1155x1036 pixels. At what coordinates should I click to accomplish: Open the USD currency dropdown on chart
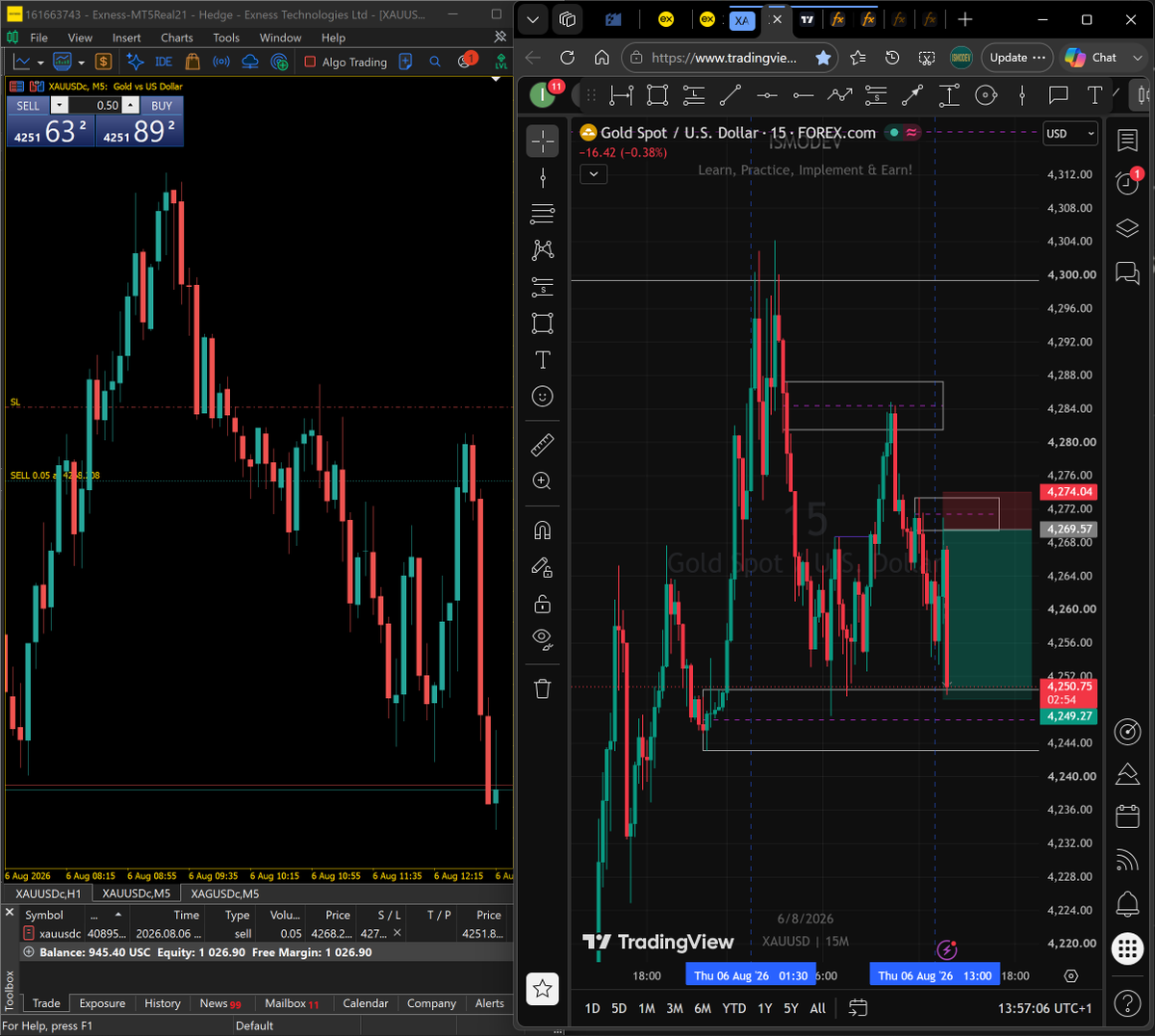(x=1070, y=134)
